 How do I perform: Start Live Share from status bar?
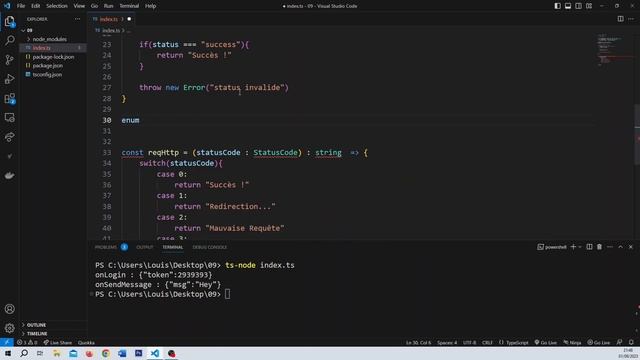(x=58, y=342)
